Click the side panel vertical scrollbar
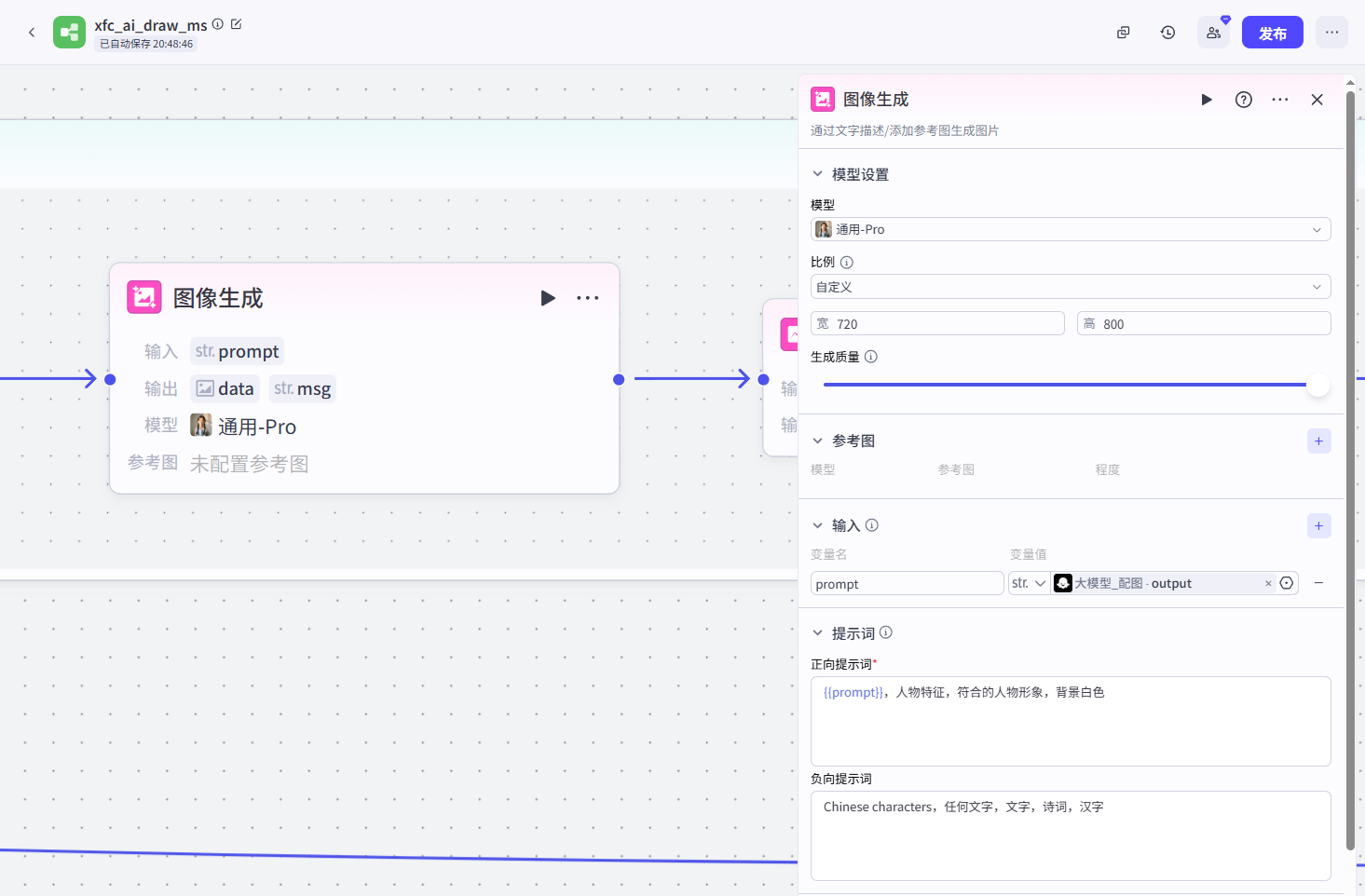This screenshot has height=896, width=1365. click(x=1350, y=470)
